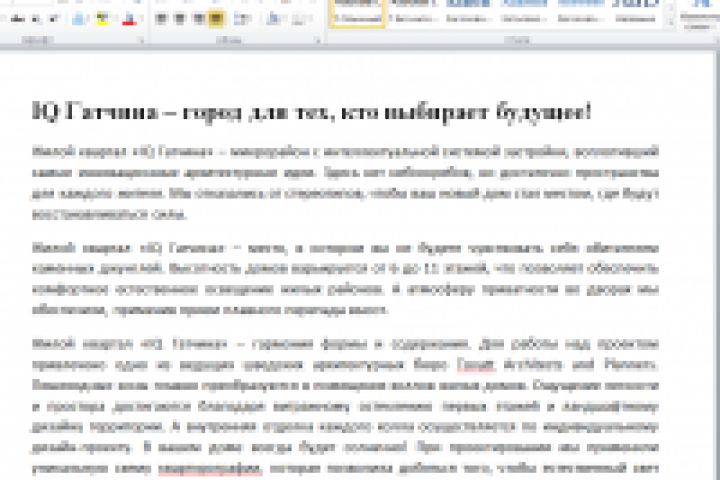Apply red font color
The image size is (720, 480).
[130, 19]
